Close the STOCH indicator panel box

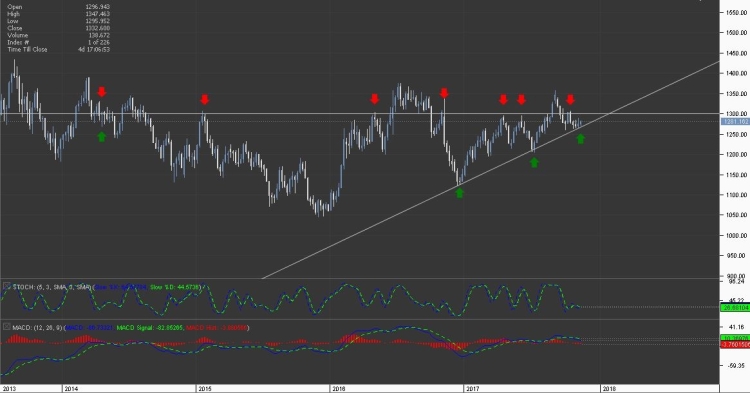pyautogui.click(x=7, y=286)
